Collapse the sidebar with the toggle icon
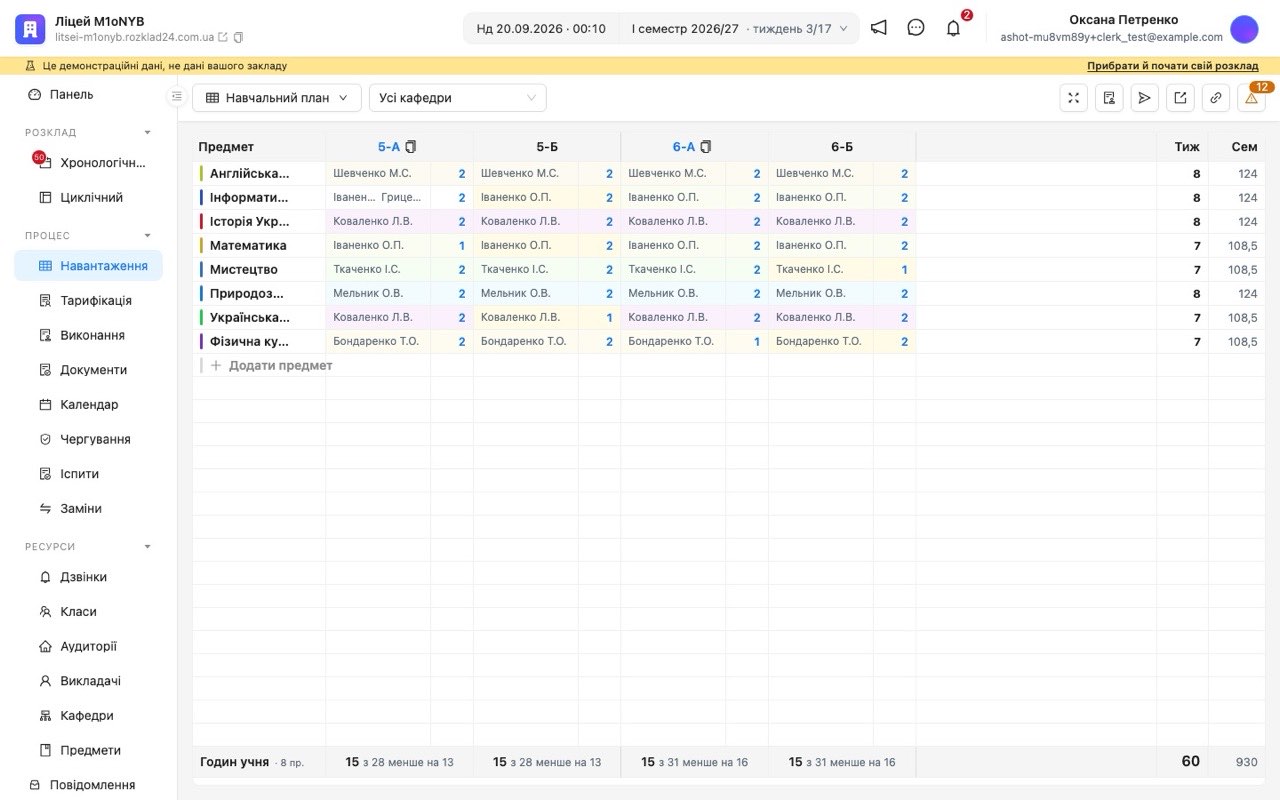This screenshot has width=1280, height=800. 177,96
